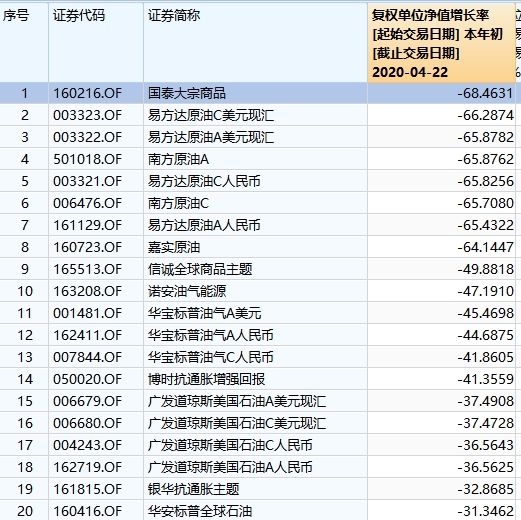Click 嘉实原油 fund name
521x520 pixels.
[174, 247]
